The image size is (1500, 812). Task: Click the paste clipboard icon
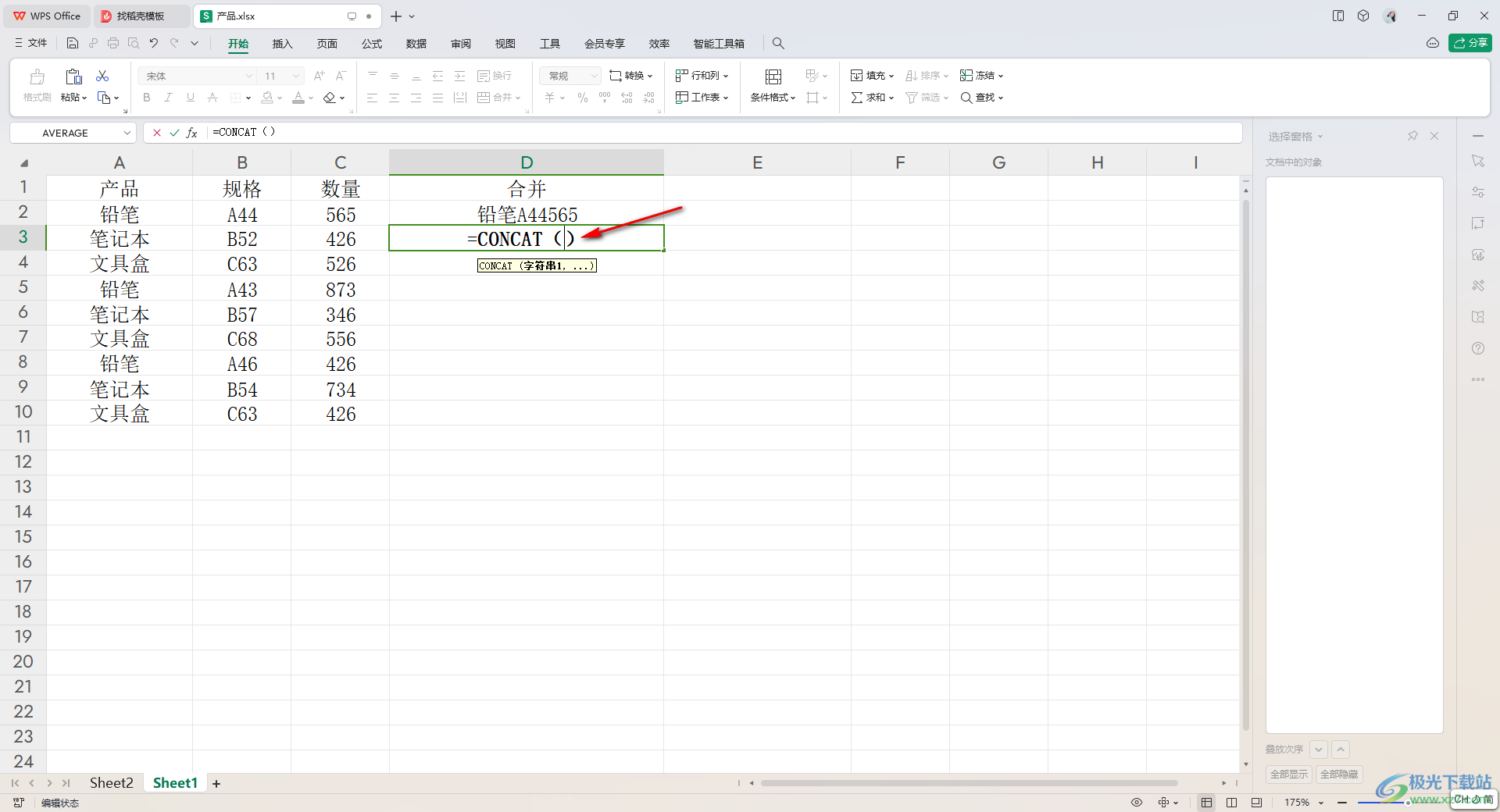73,76
